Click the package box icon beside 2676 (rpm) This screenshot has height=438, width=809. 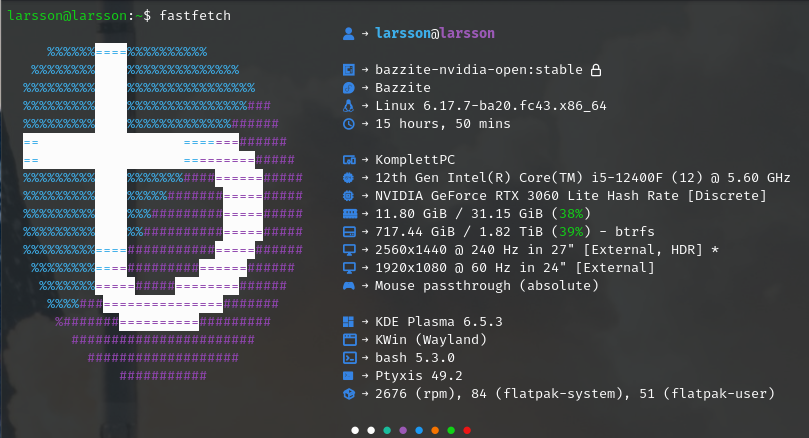tap(349, 394)
